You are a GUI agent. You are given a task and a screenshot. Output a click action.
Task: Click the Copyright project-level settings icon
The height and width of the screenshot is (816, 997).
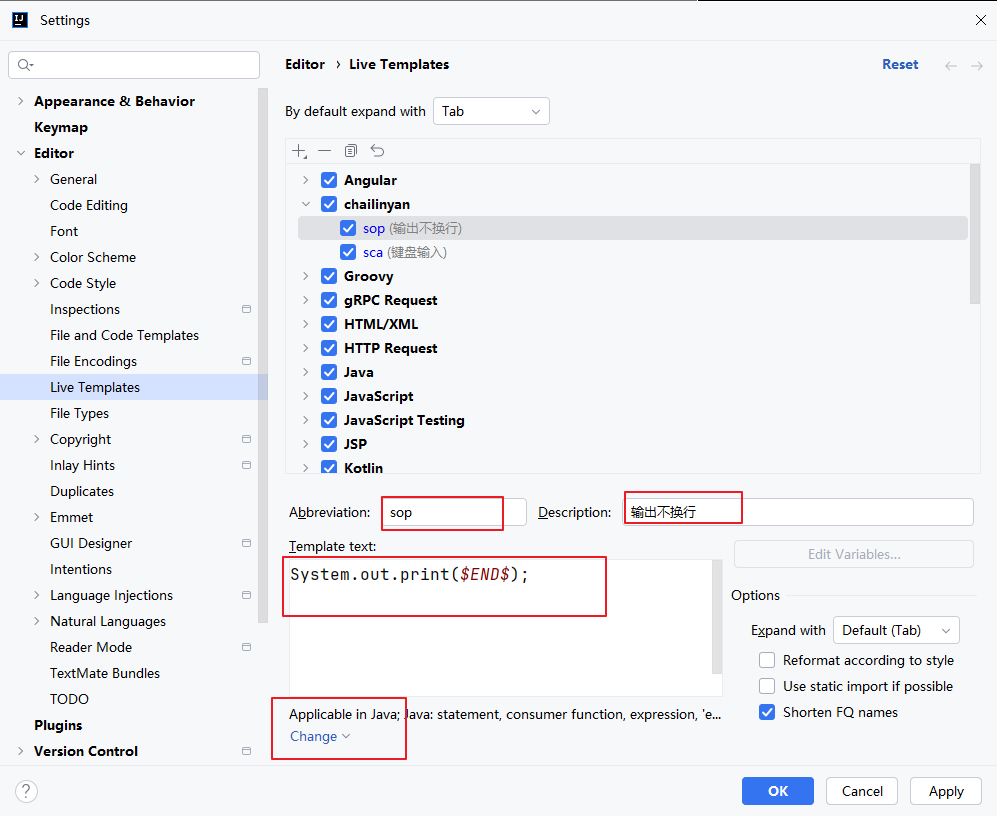(247, 439)
